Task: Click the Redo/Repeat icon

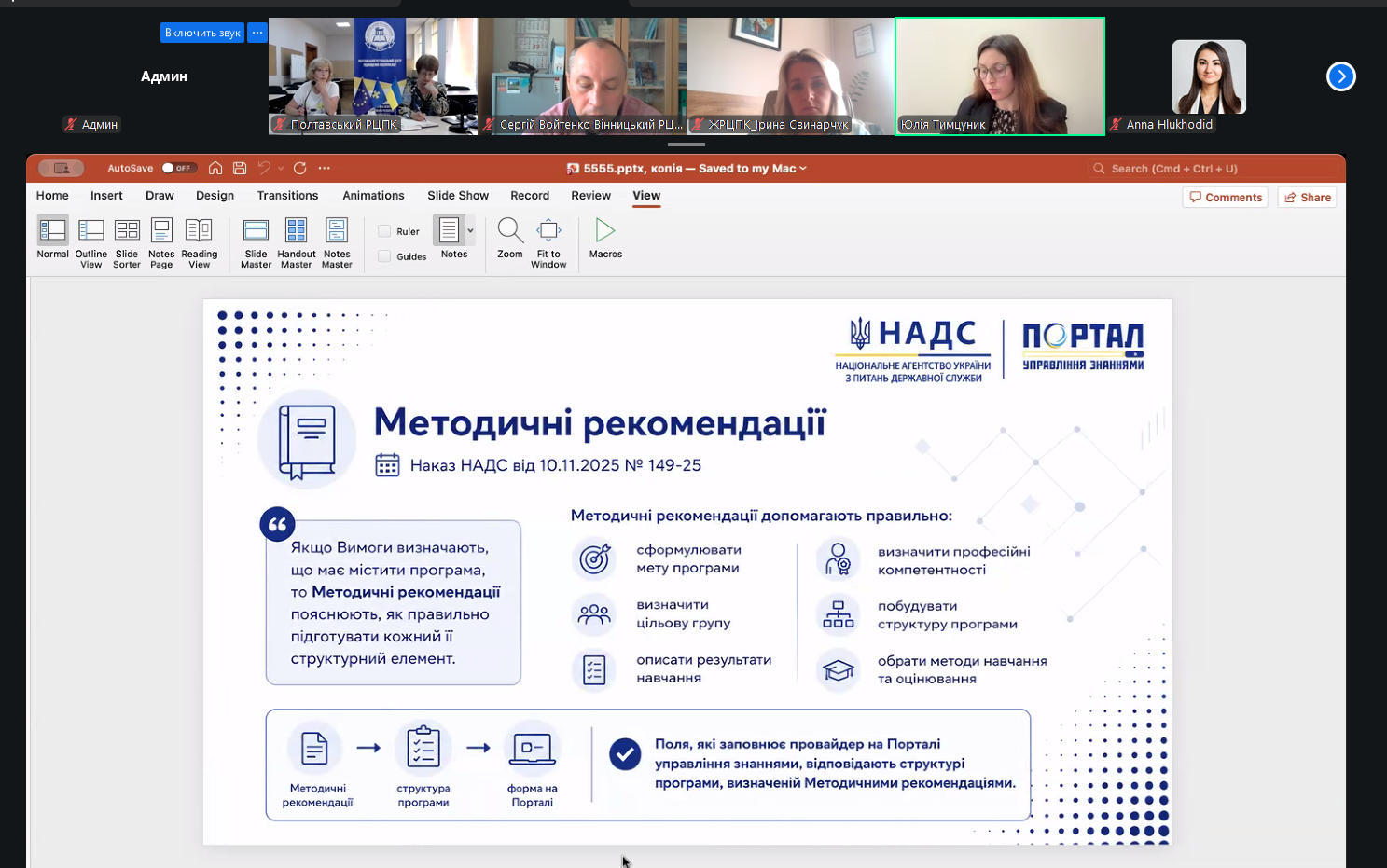Action: (x=299, y=168)
